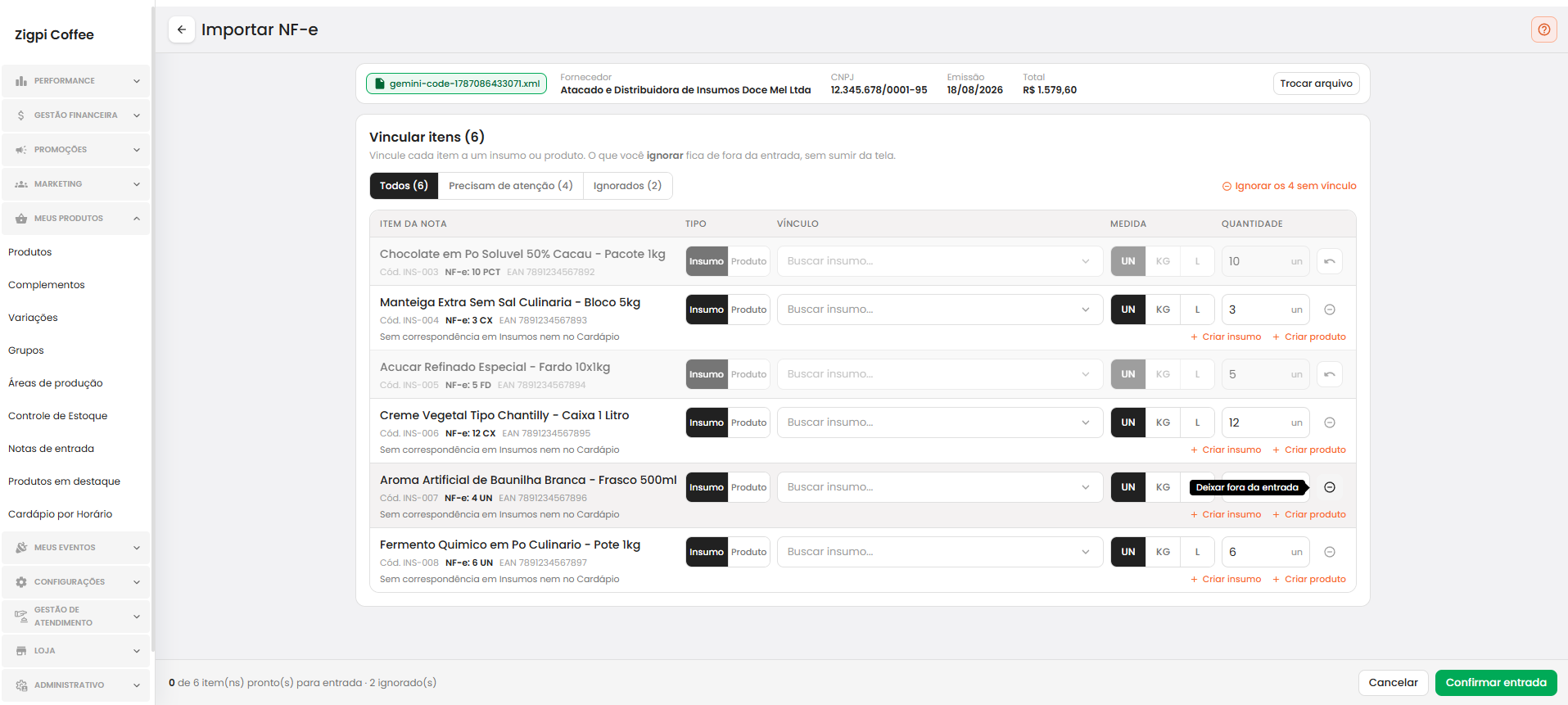Click the Promoções megaphone icon
The width and height of the screenshot is (1568, 705).
21,150
